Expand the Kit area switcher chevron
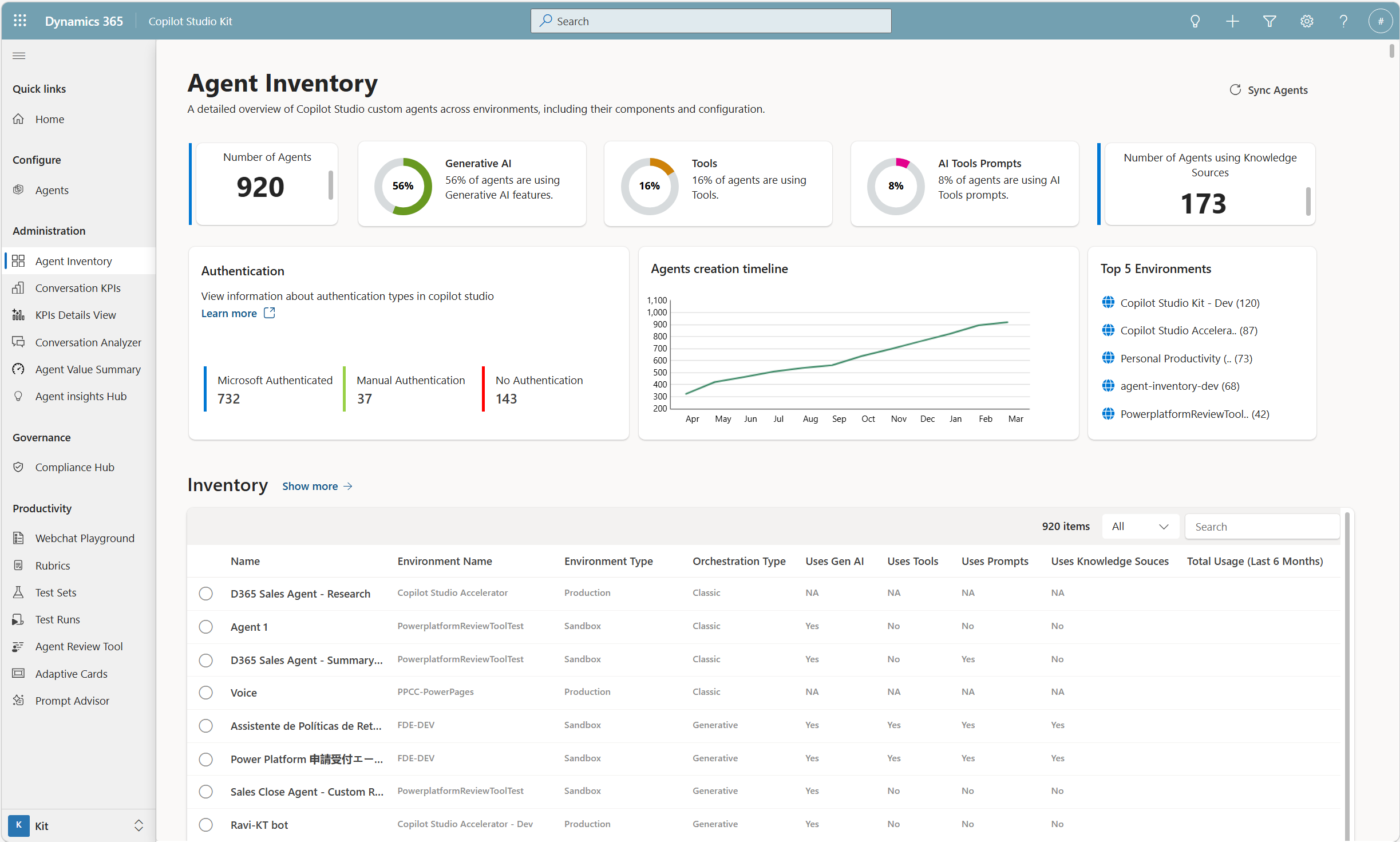 139,825
